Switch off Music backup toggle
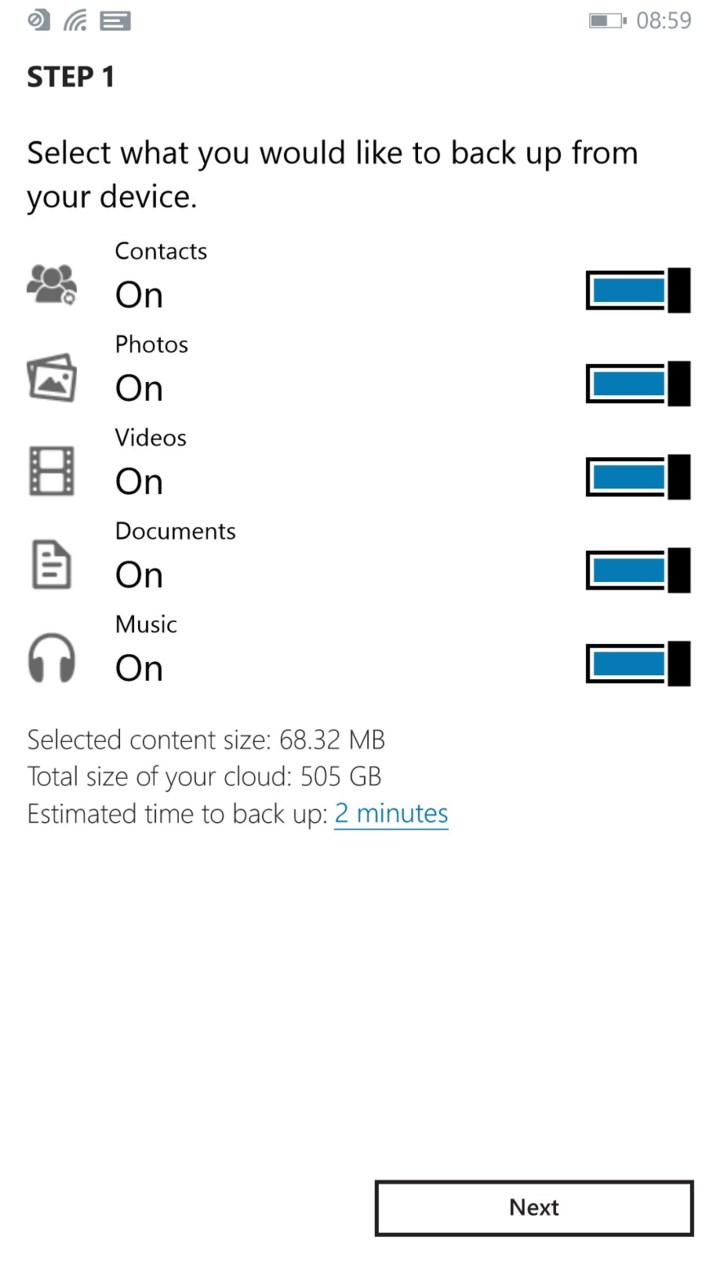Screen dimensions: 720x1280 638,663
